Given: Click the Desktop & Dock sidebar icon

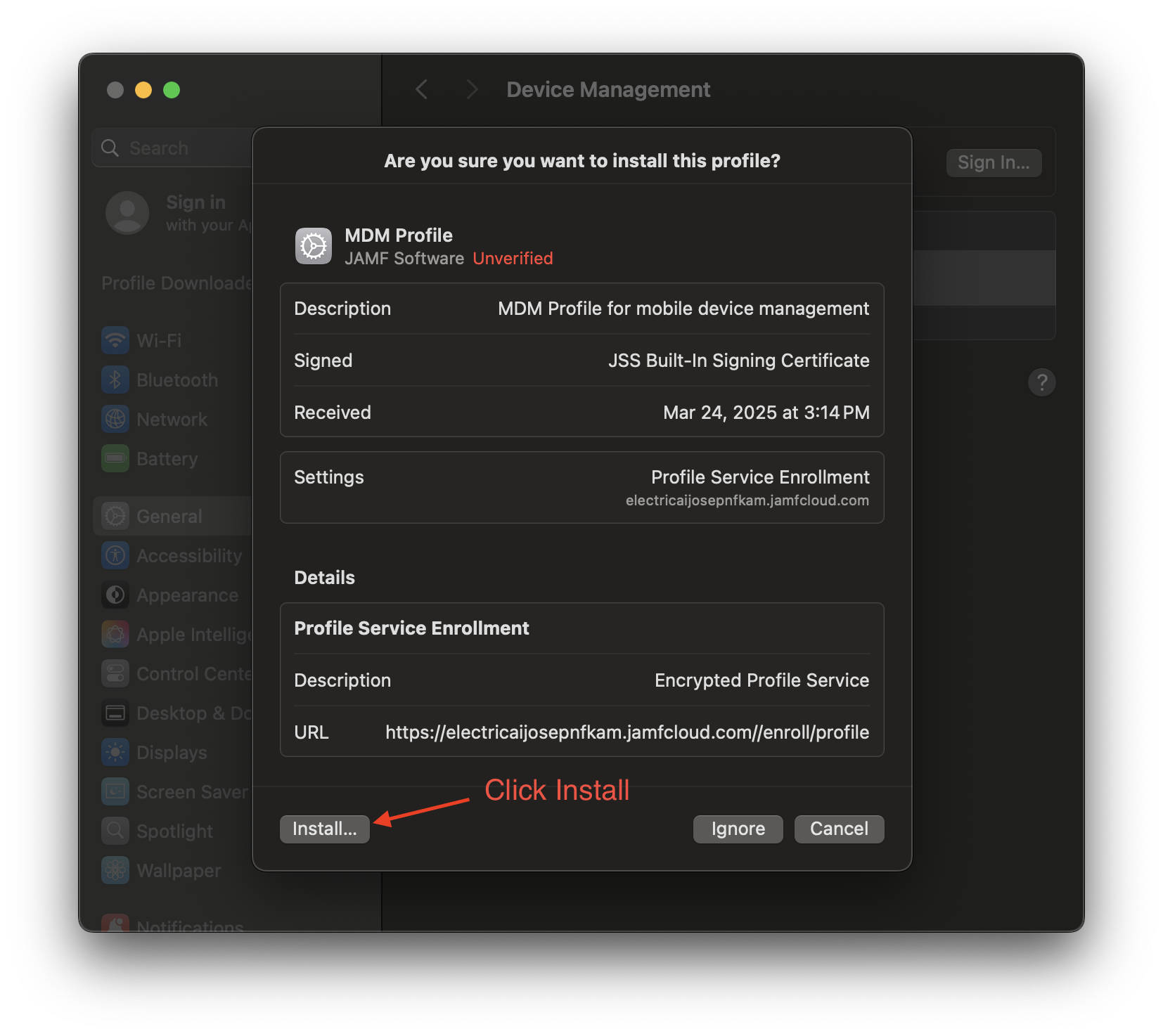Looking at the screenshot, I should coord(115,713).
